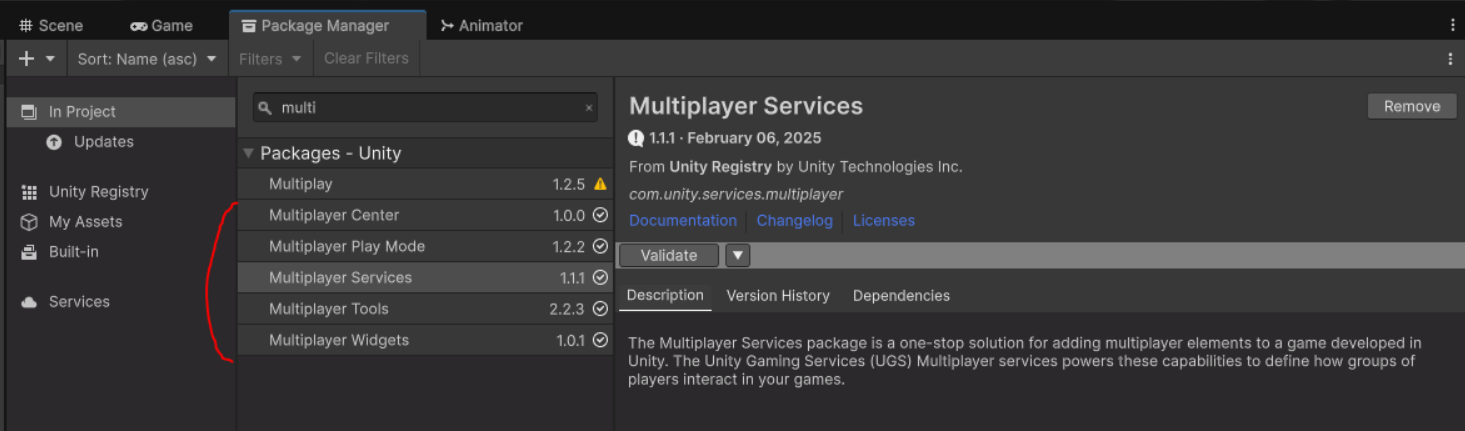Open the Dependencies tab
Viewport: 1465px width, 431px height.
(x=901, y=295)
